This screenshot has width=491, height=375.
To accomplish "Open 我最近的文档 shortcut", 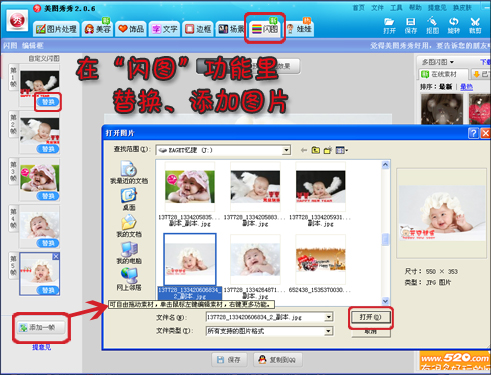I will coord(129,172).
